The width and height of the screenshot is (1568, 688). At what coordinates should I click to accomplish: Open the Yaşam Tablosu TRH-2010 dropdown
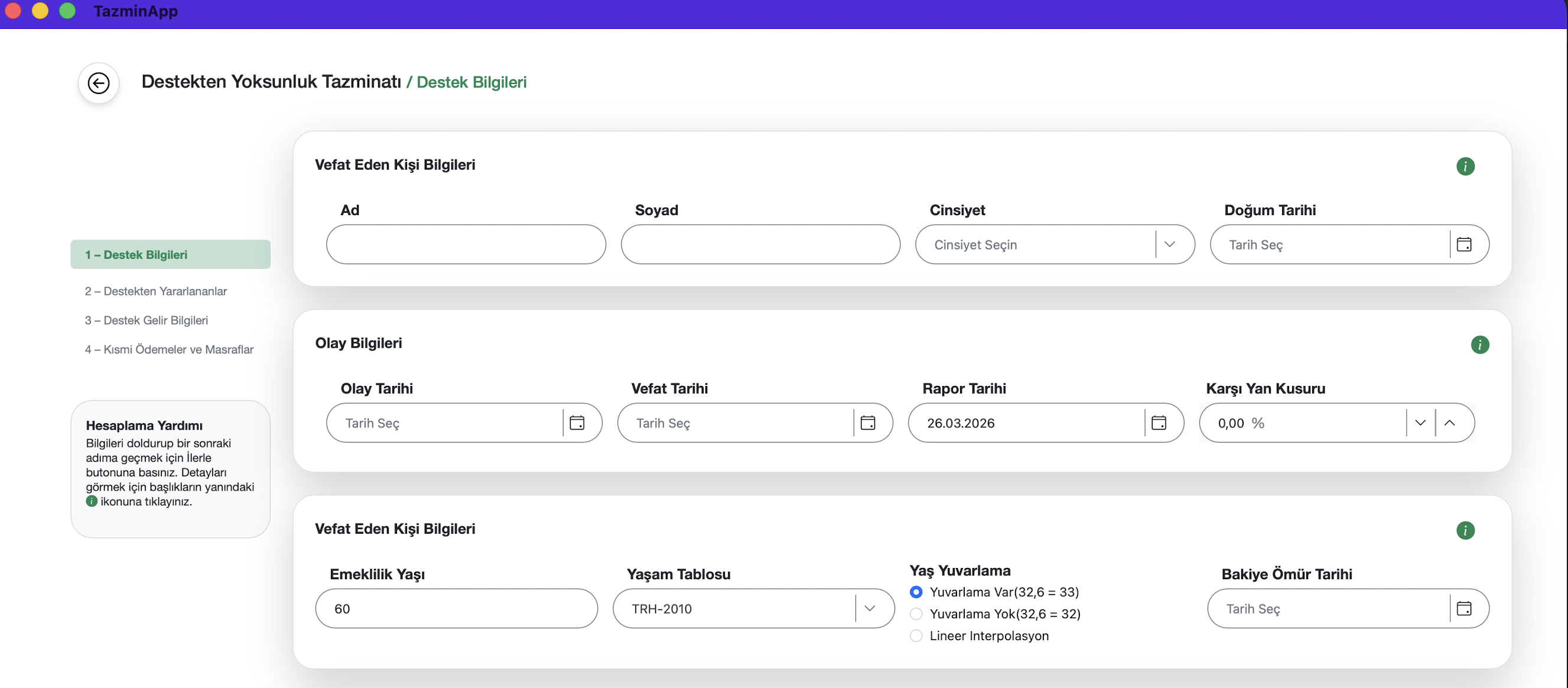point(869,609)
